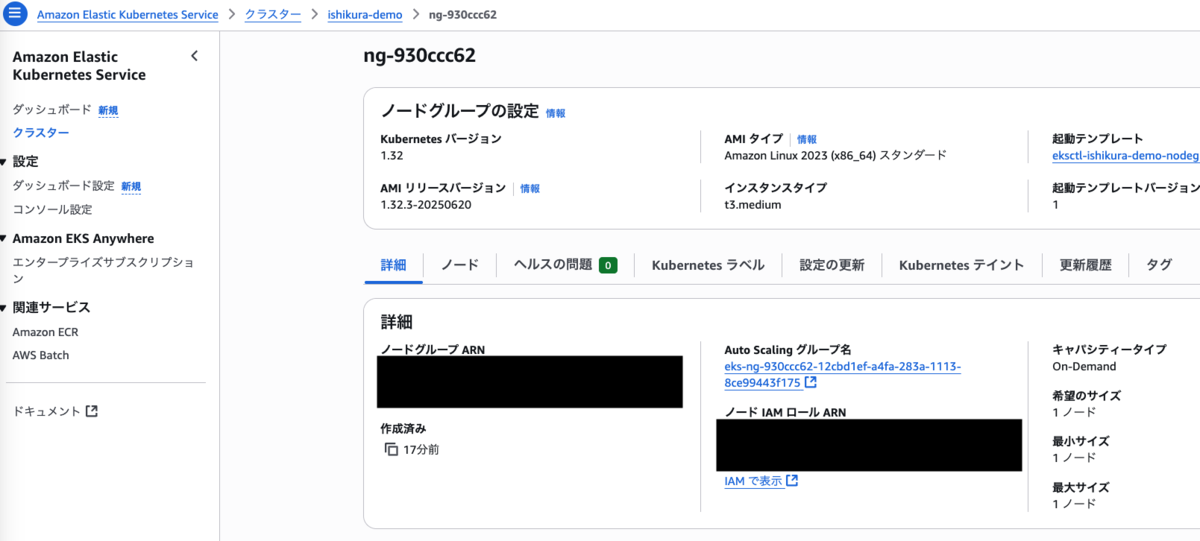Select the タグ tab
The image size is (1200, 541).
pyautogui.click(x=1159, y=265)
